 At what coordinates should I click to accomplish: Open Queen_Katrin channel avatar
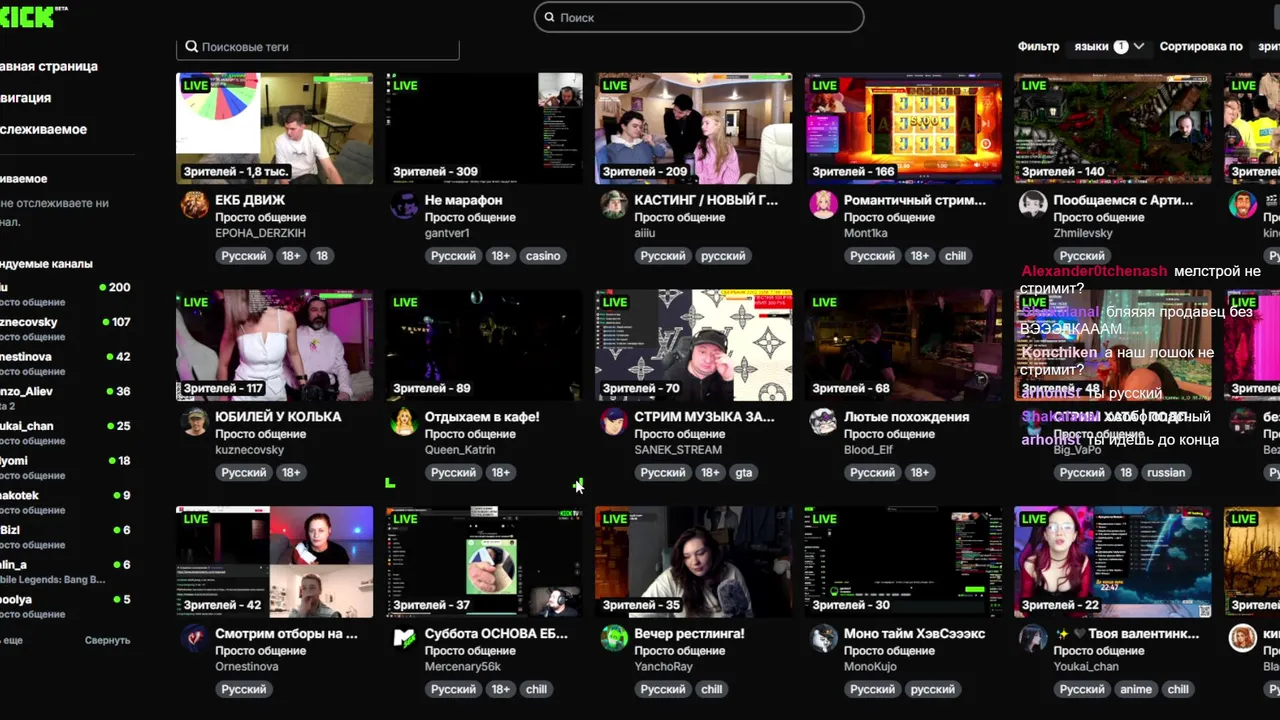pos(404,421)
